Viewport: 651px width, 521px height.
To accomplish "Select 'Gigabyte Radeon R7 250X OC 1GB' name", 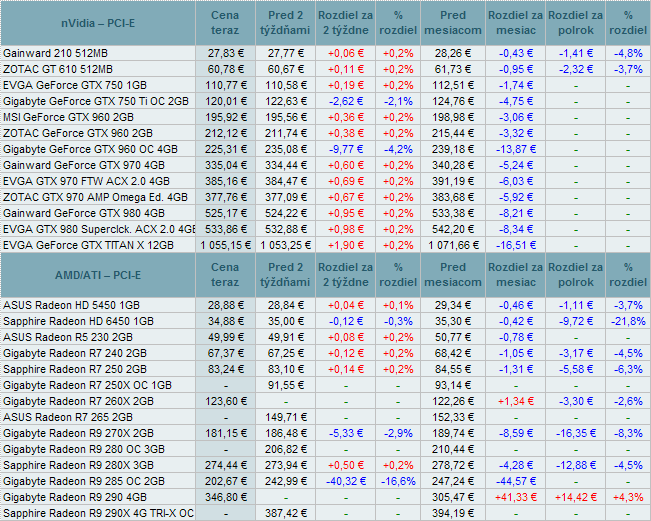I will pyautogui.click(x=88, y=385).
